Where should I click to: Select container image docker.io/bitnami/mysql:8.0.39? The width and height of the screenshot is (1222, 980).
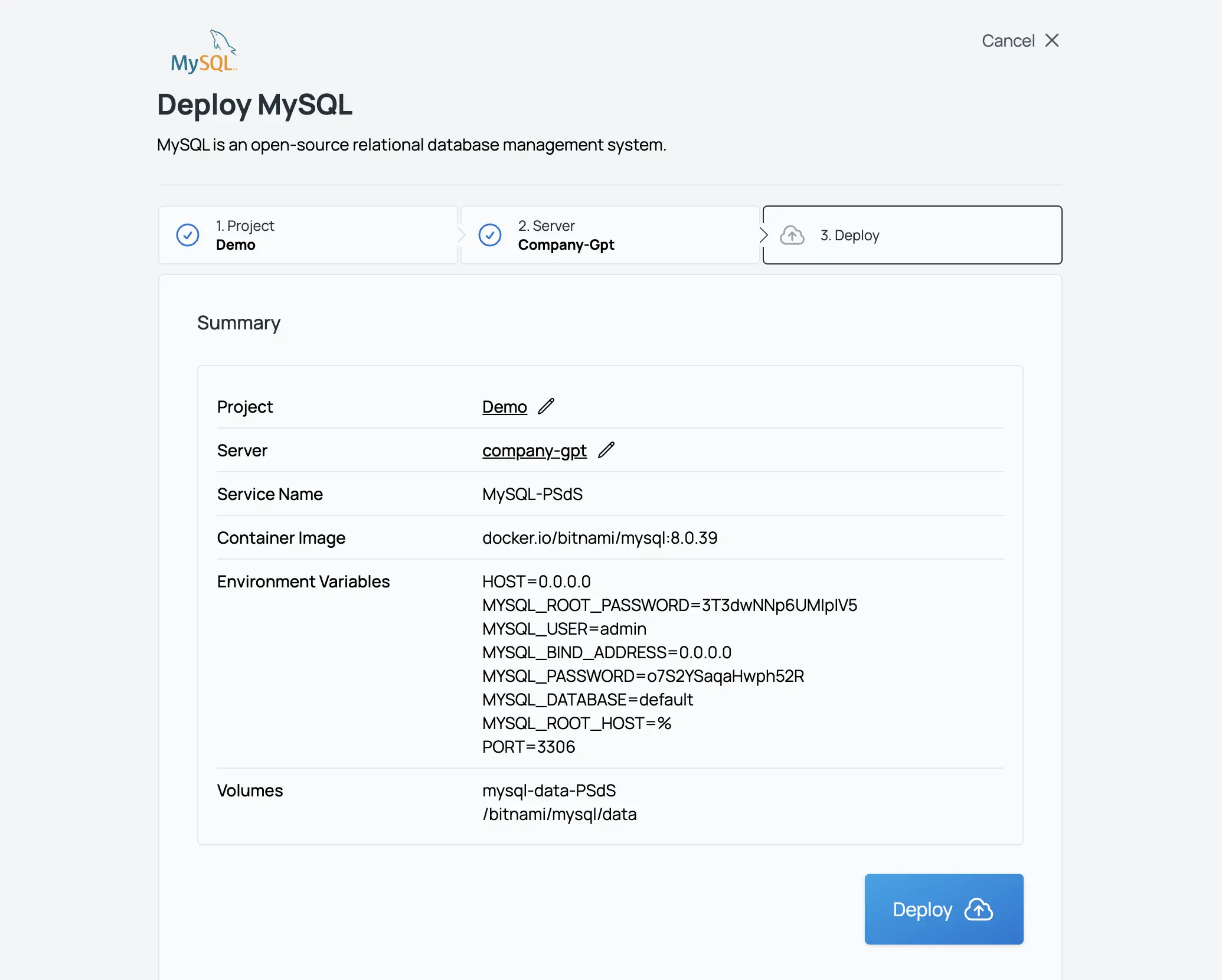coord(600,538)
